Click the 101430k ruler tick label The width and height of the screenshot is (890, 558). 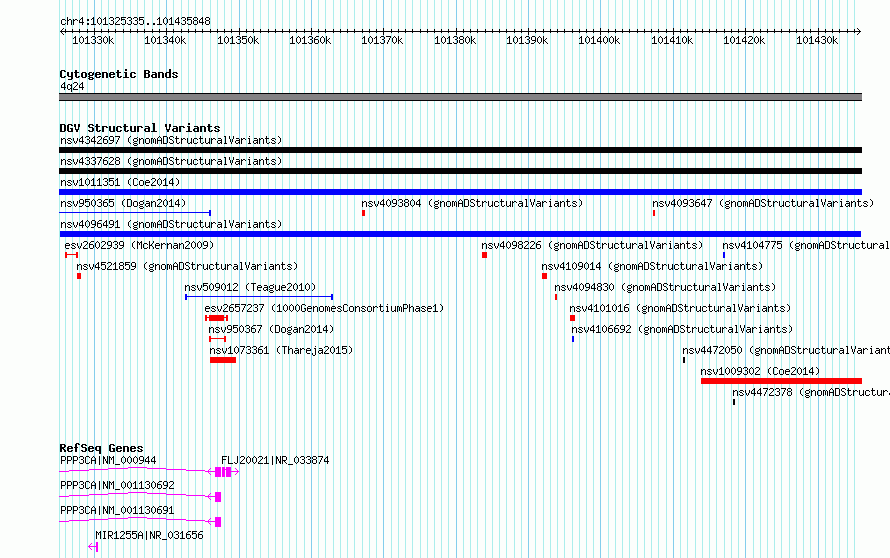click(x=816, y=40)
